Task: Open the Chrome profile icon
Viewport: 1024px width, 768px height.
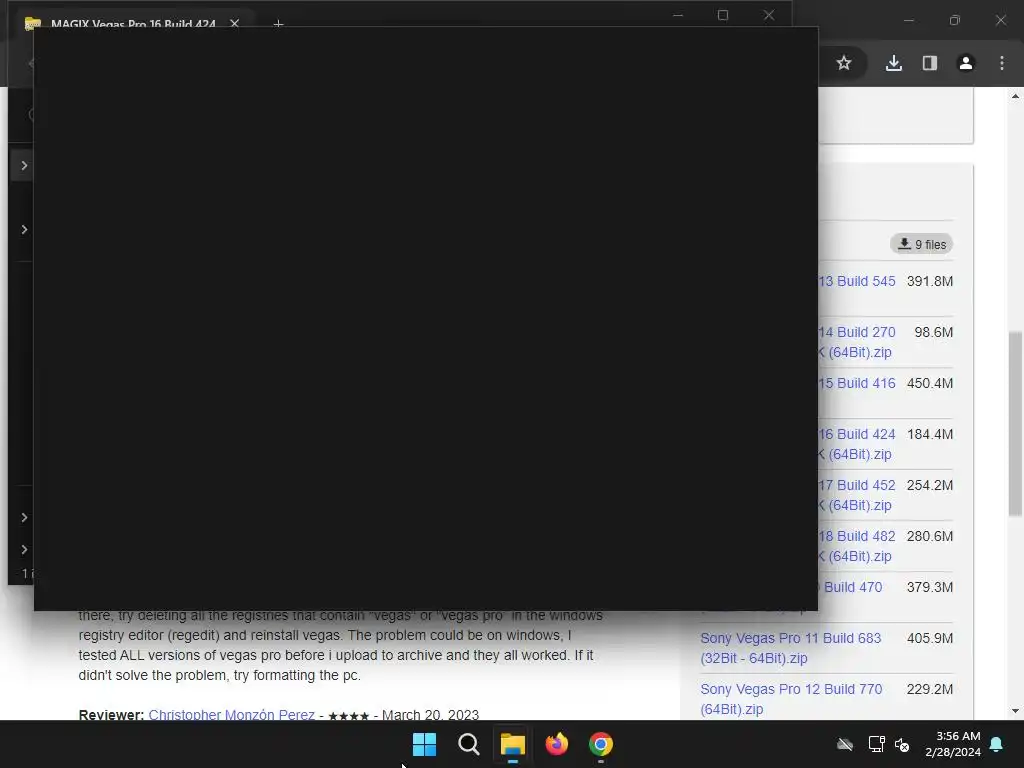Action: coord(966,63)
